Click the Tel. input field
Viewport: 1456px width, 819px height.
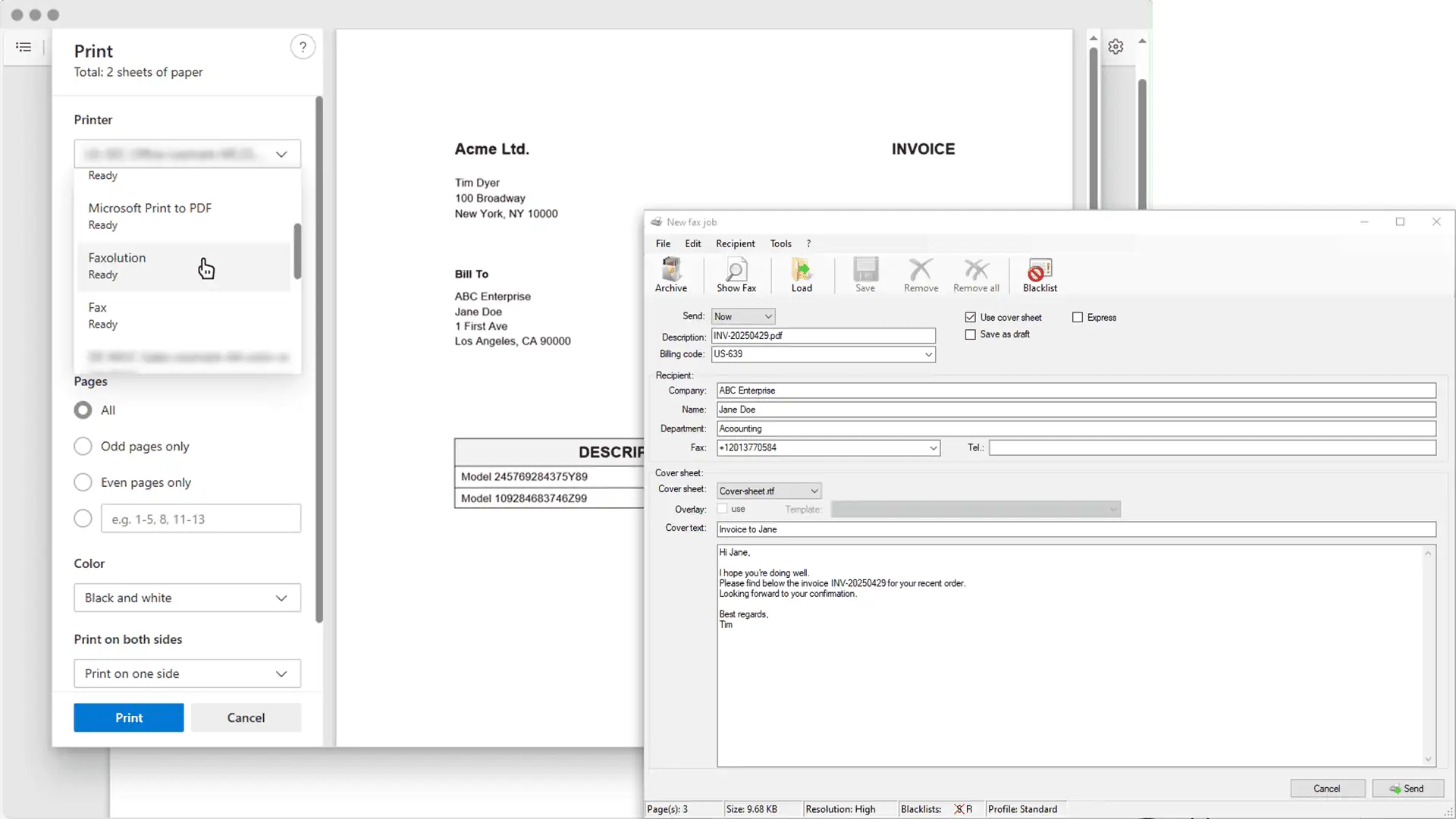[x=1212, y=448]
